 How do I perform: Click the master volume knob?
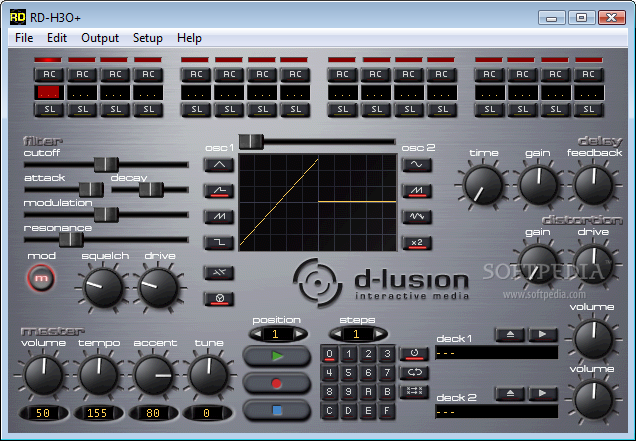pos(43,375)
